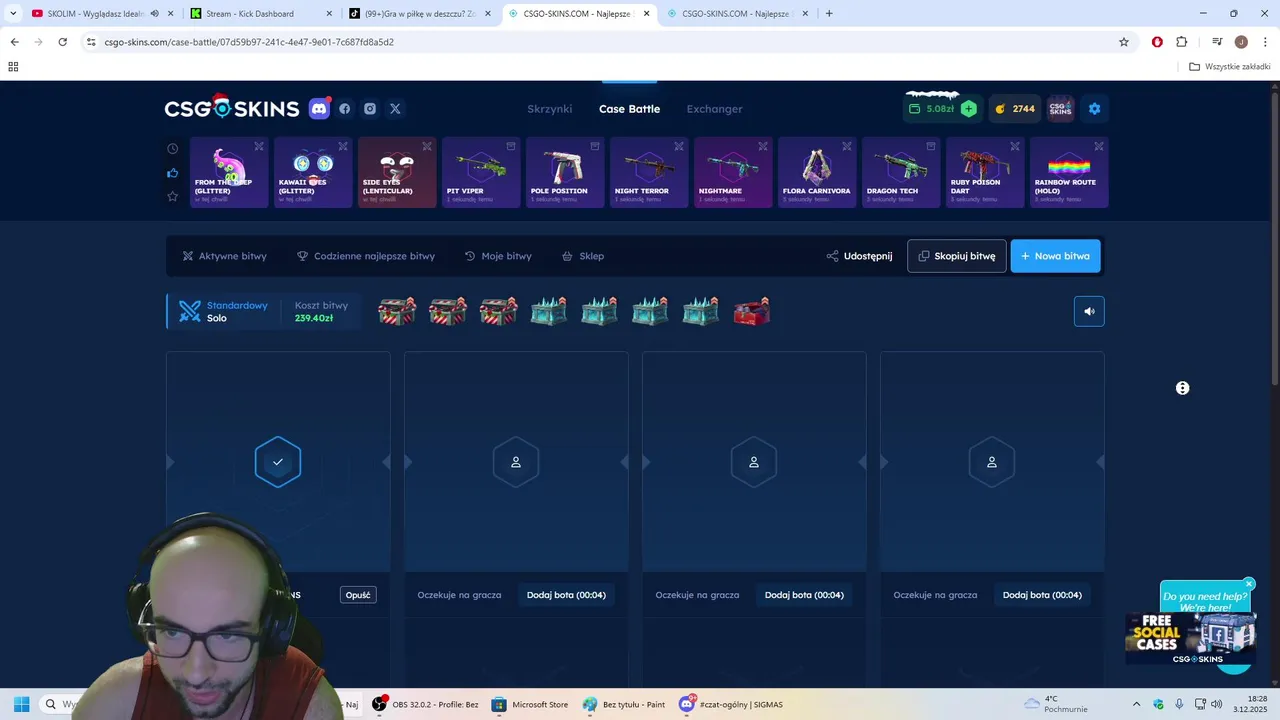The width and height of the screenshot is (1280, 720).
Task: Start a new battle with Nowa bitwa
Action: [1056, 256]
